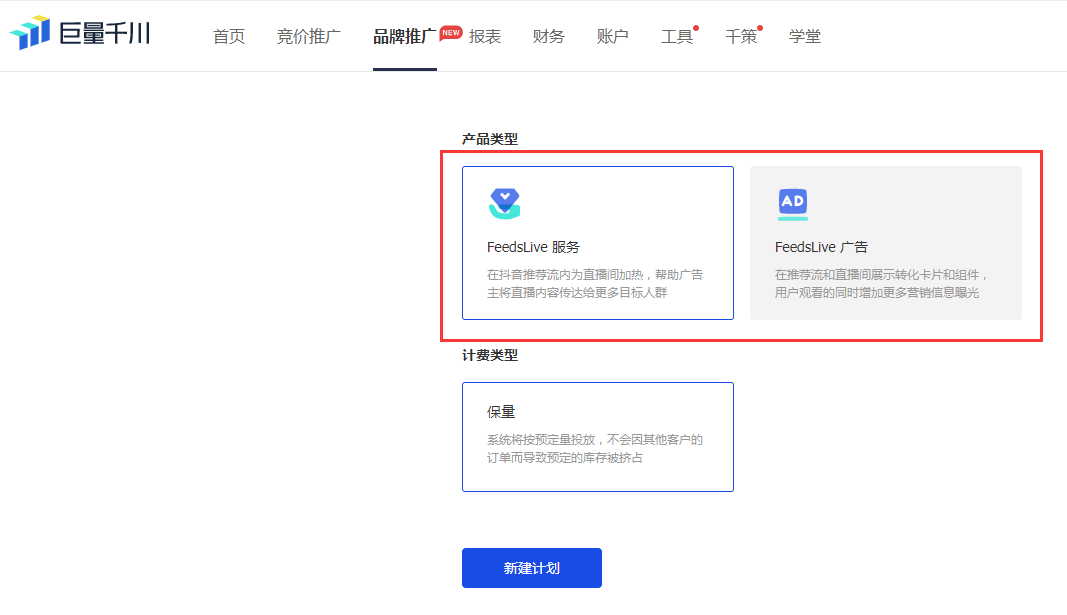The image size is (1067, 615).
Task: Open the 学堂 tab
Action: coord(805,37)
